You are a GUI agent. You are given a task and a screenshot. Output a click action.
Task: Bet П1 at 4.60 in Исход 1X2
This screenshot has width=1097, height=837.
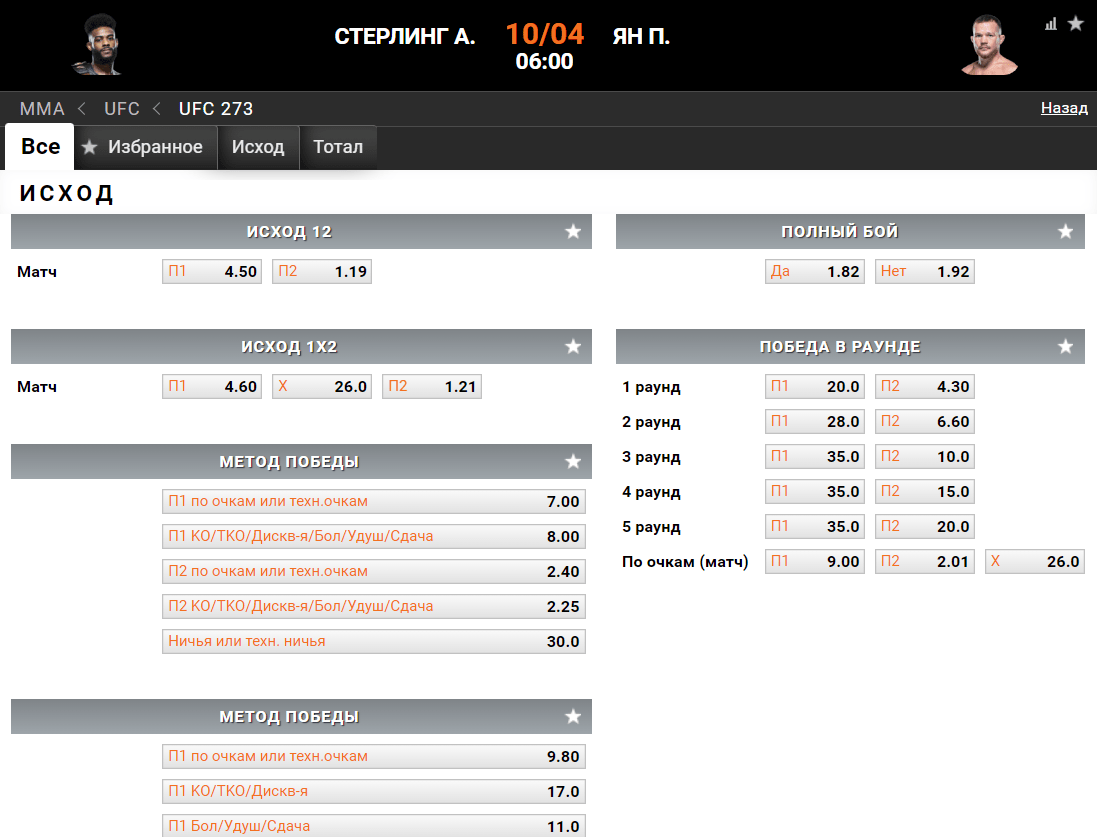(x=212, y=386)
